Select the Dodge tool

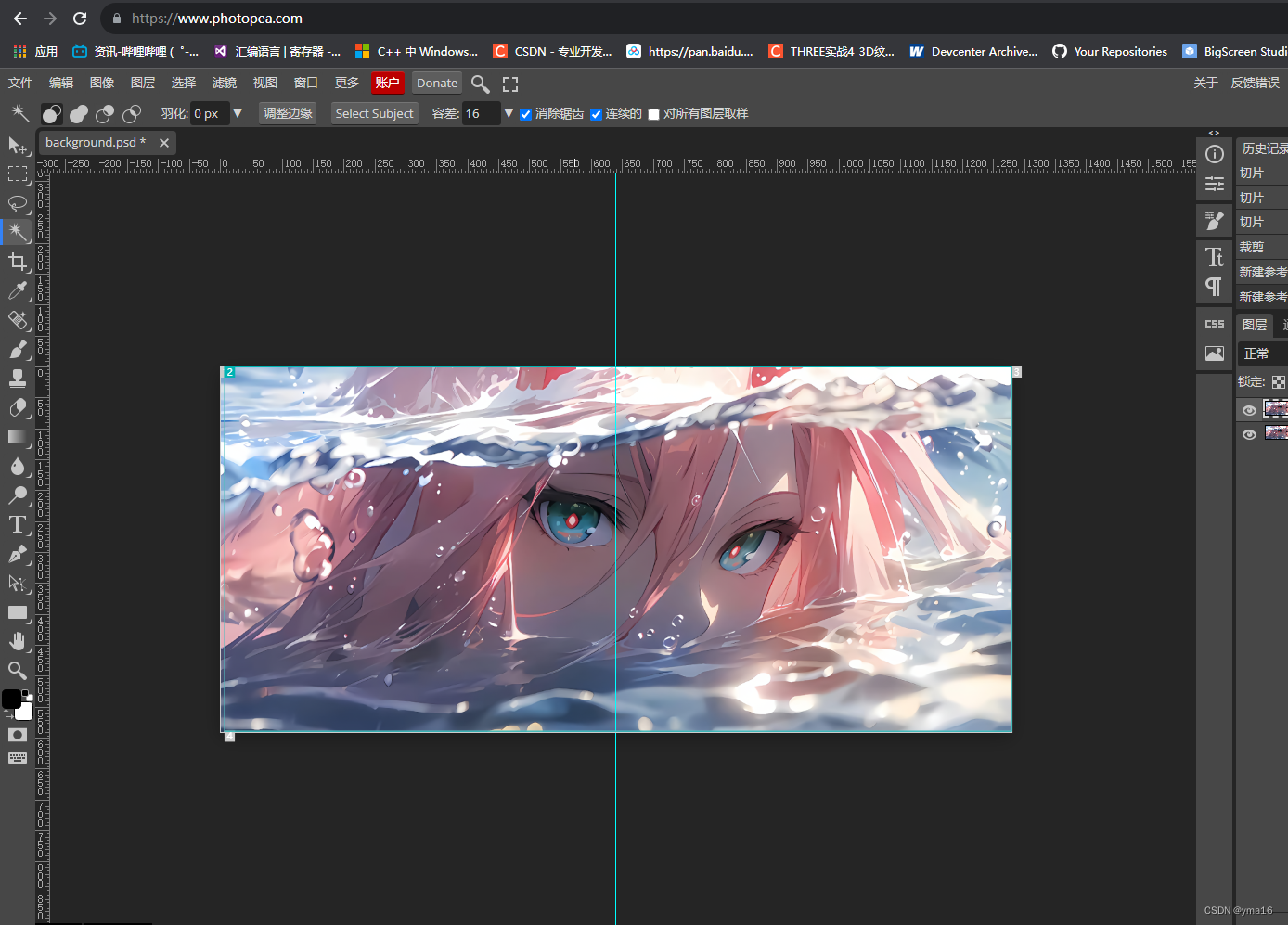[18, 495]
